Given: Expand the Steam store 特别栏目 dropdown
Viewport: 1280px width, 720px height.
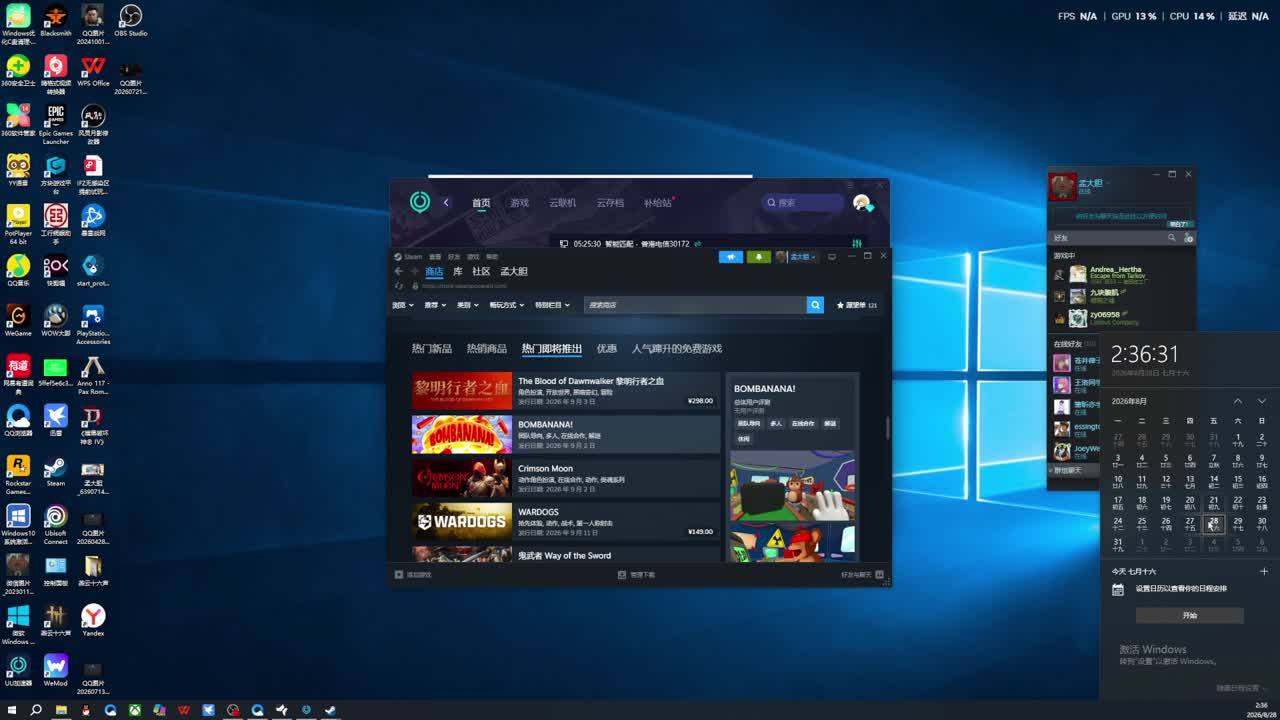Looking at the screenshot, I should tap(552, 305).
